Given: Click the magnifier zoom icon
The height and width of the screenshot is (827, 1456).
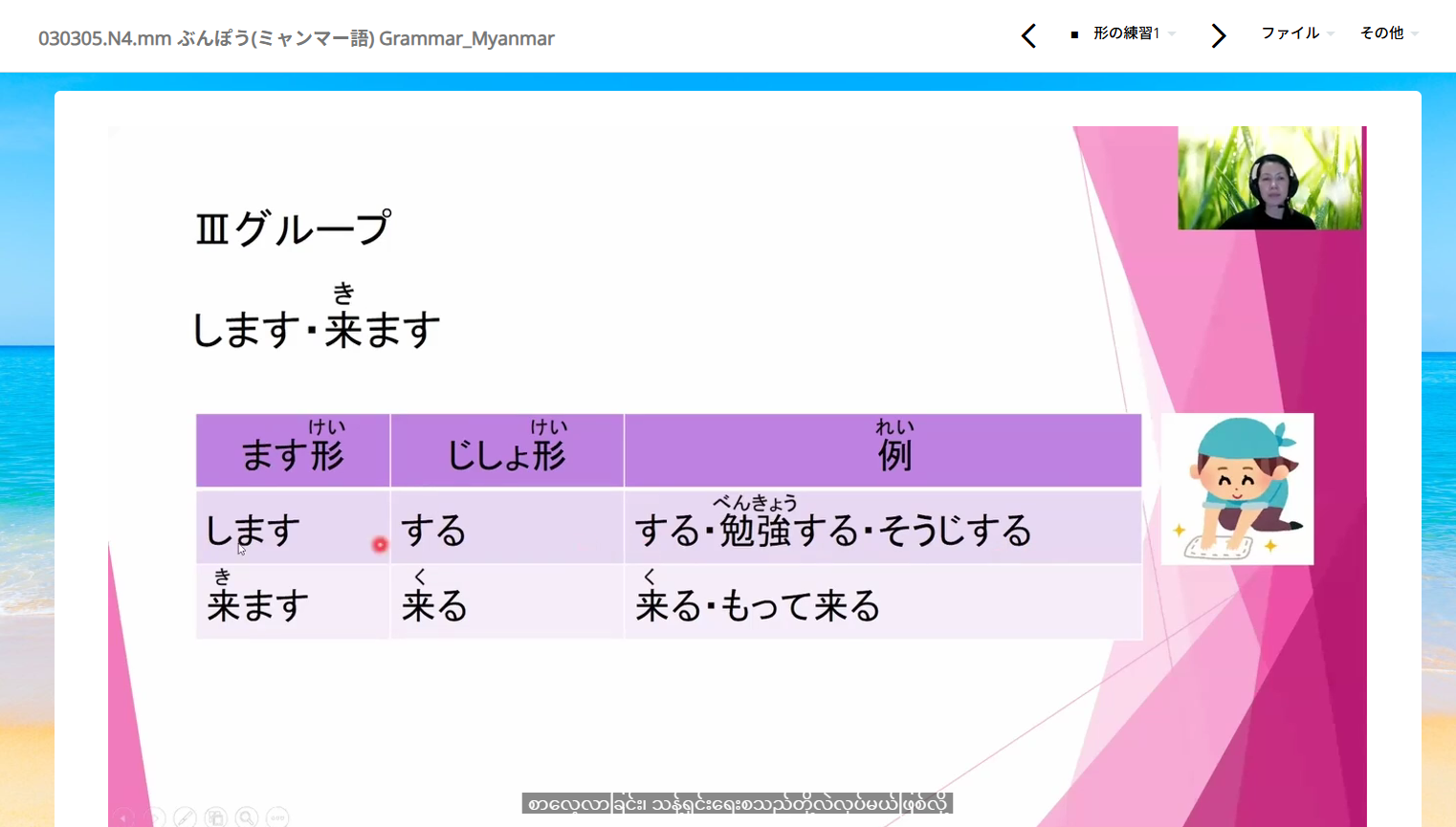Looking at the screenshot, I should tap(247, 817).
